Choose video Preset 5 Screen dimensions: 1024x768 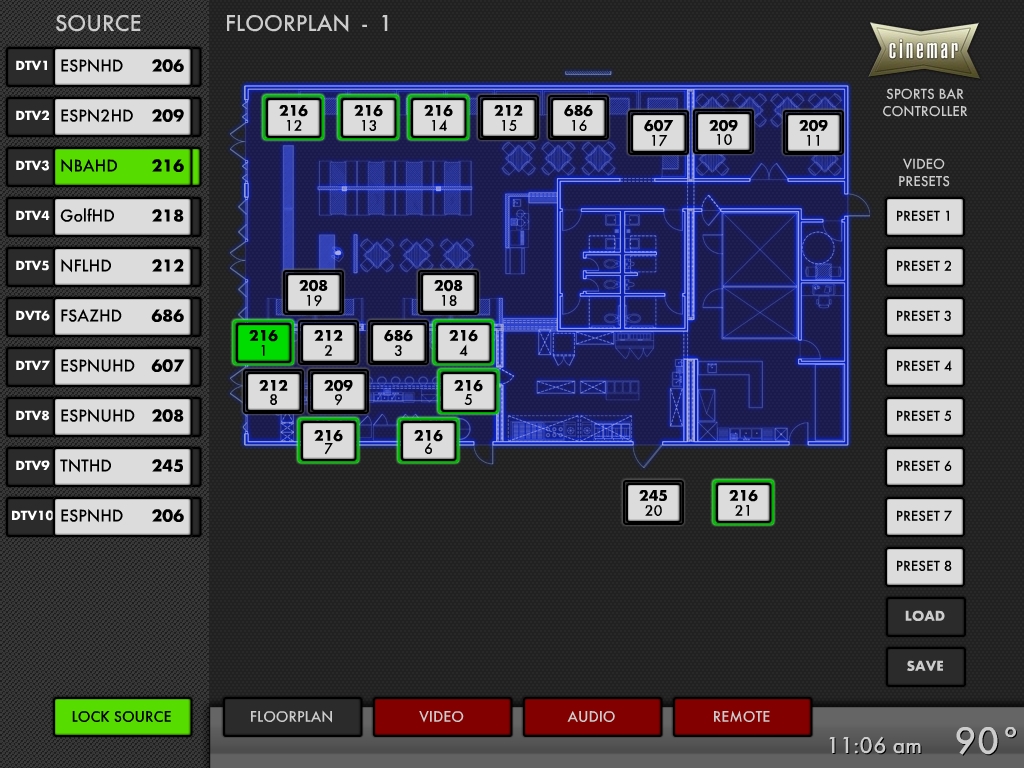[924, 416]
